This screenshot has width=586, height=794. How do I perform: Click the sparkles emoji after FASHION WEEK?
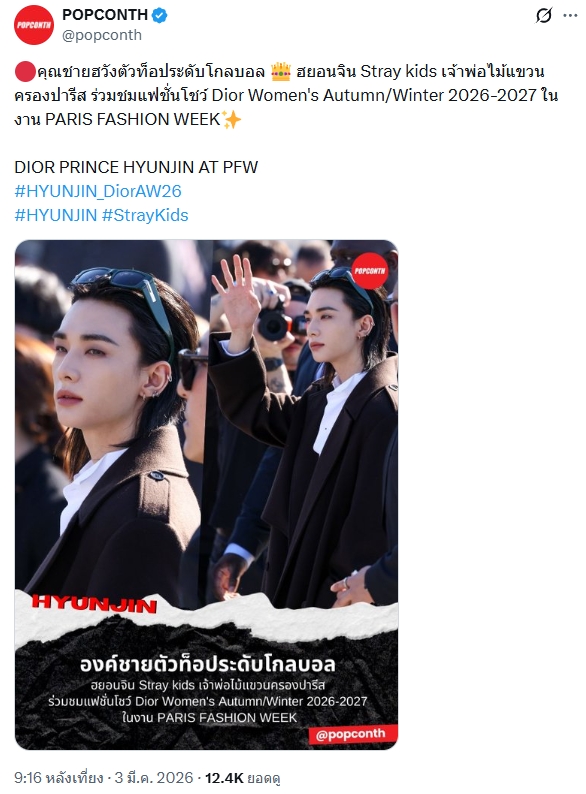[x=231, y=120]
